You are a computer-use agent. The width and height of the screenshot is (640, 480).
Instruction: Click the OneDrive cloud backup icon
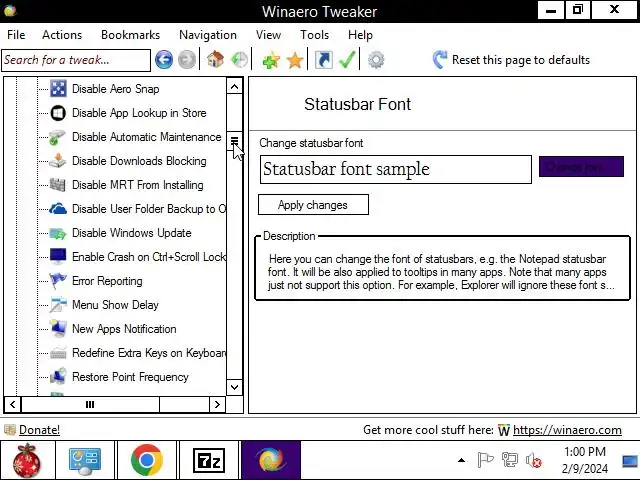click(58, 209)
